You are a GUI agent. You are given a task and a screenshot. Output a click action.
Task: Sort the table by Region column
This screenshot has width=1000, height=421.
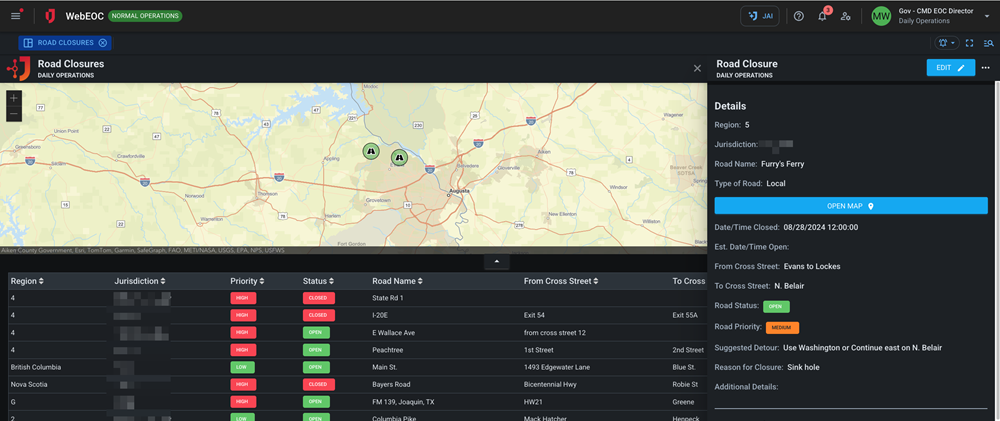(x=27, y=281)
